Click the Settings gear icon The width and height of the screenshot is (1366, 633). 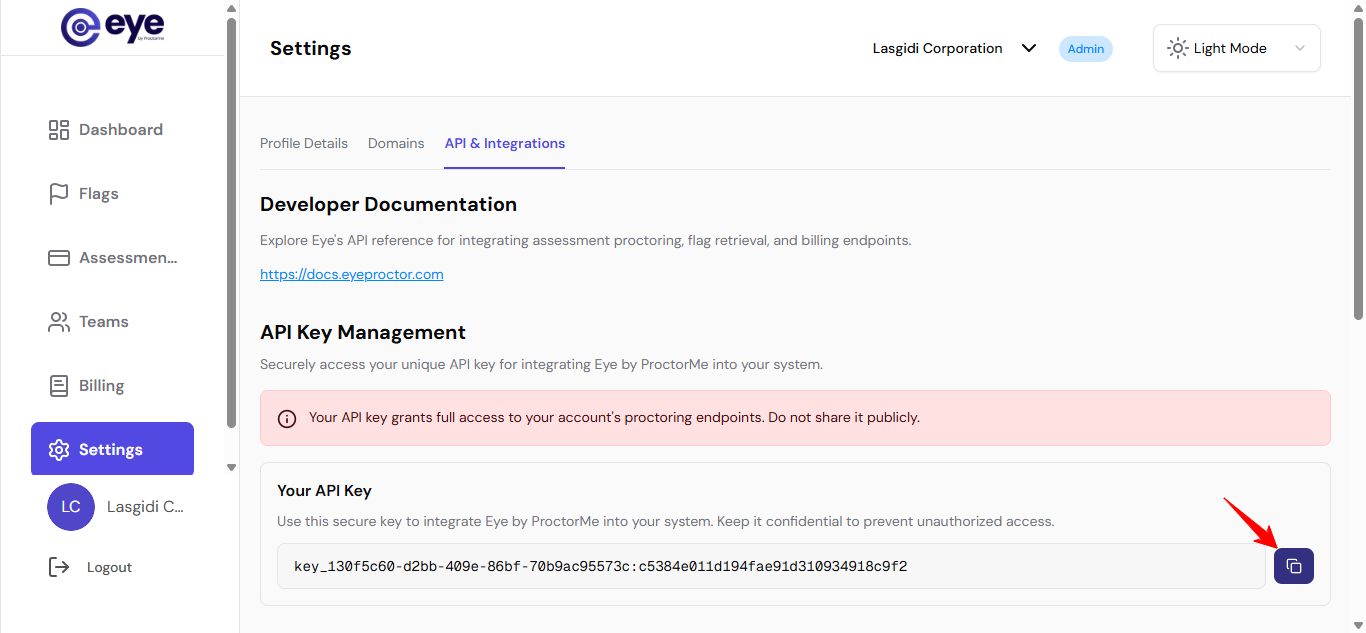[x=59, y=450]
